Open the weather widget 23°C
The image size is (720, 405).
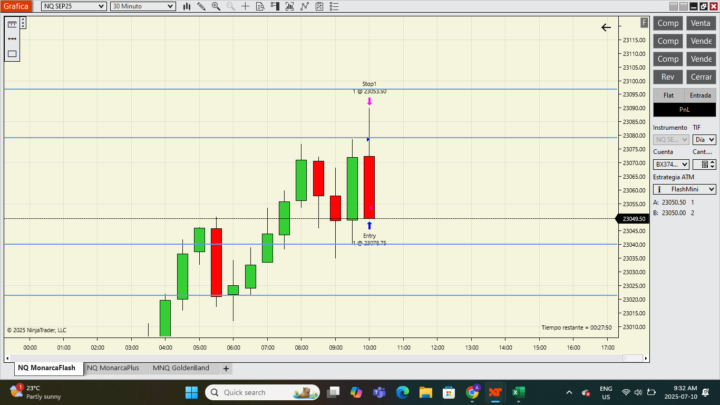pyautogui.click(x=36, y=392)
